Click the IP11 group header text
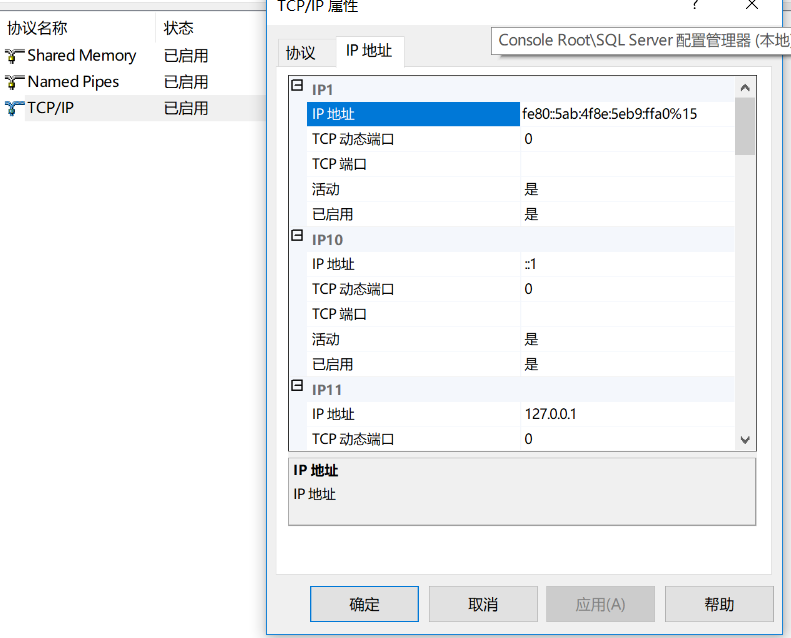791x638 pixels. [x=327, y=390]
